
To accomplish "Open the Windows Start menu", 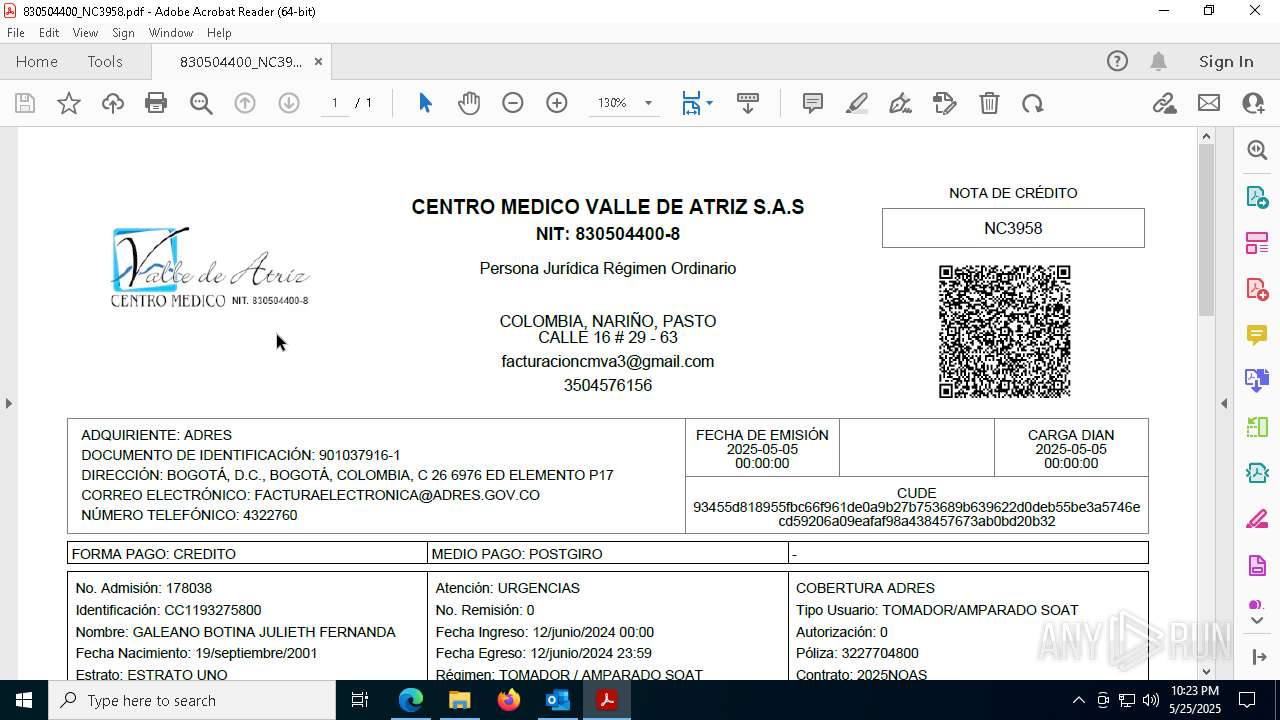I will click(x=24, y=700).
